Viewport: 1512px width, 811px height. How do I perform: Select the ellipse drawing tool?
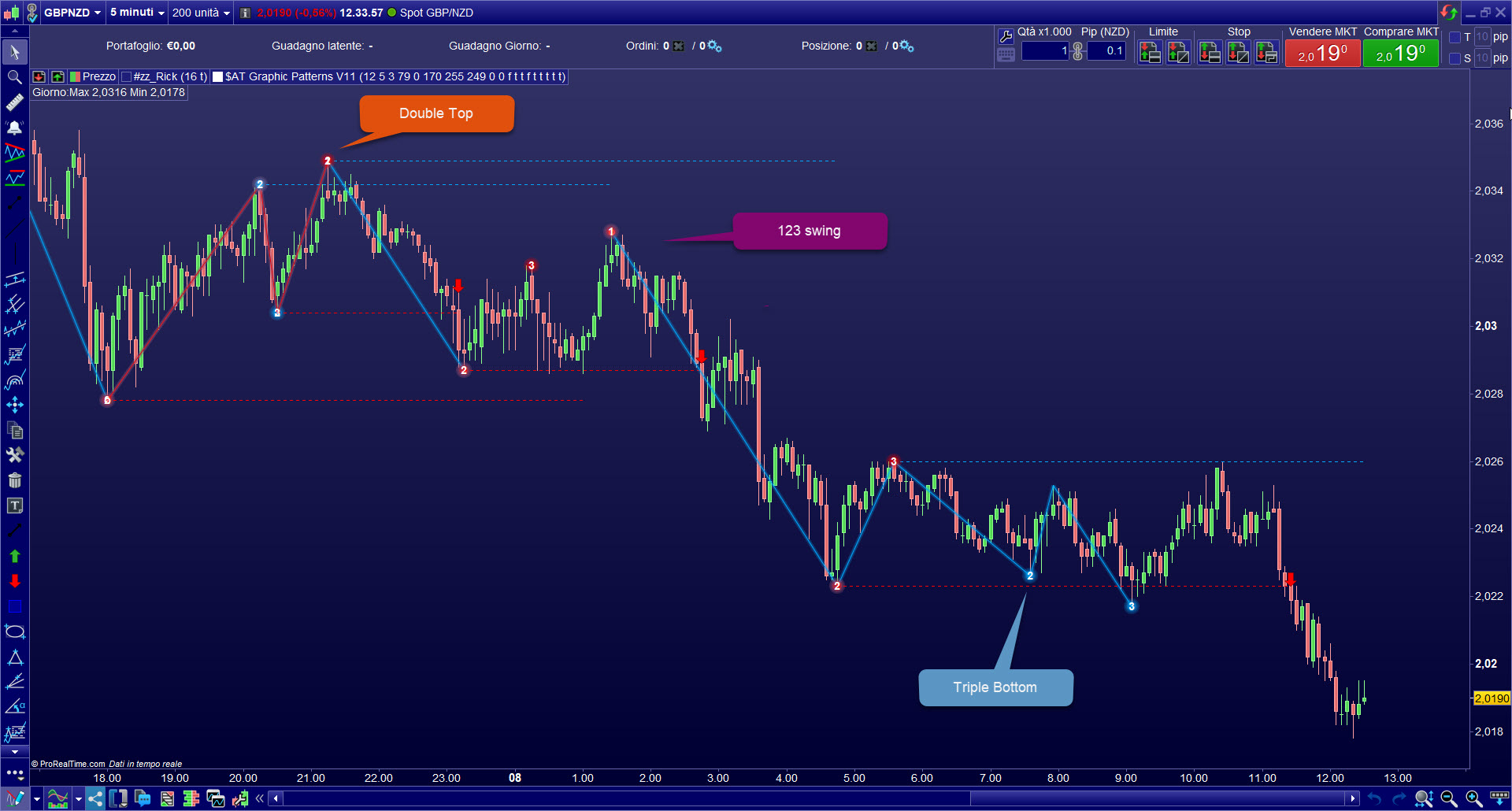(14, 631)
